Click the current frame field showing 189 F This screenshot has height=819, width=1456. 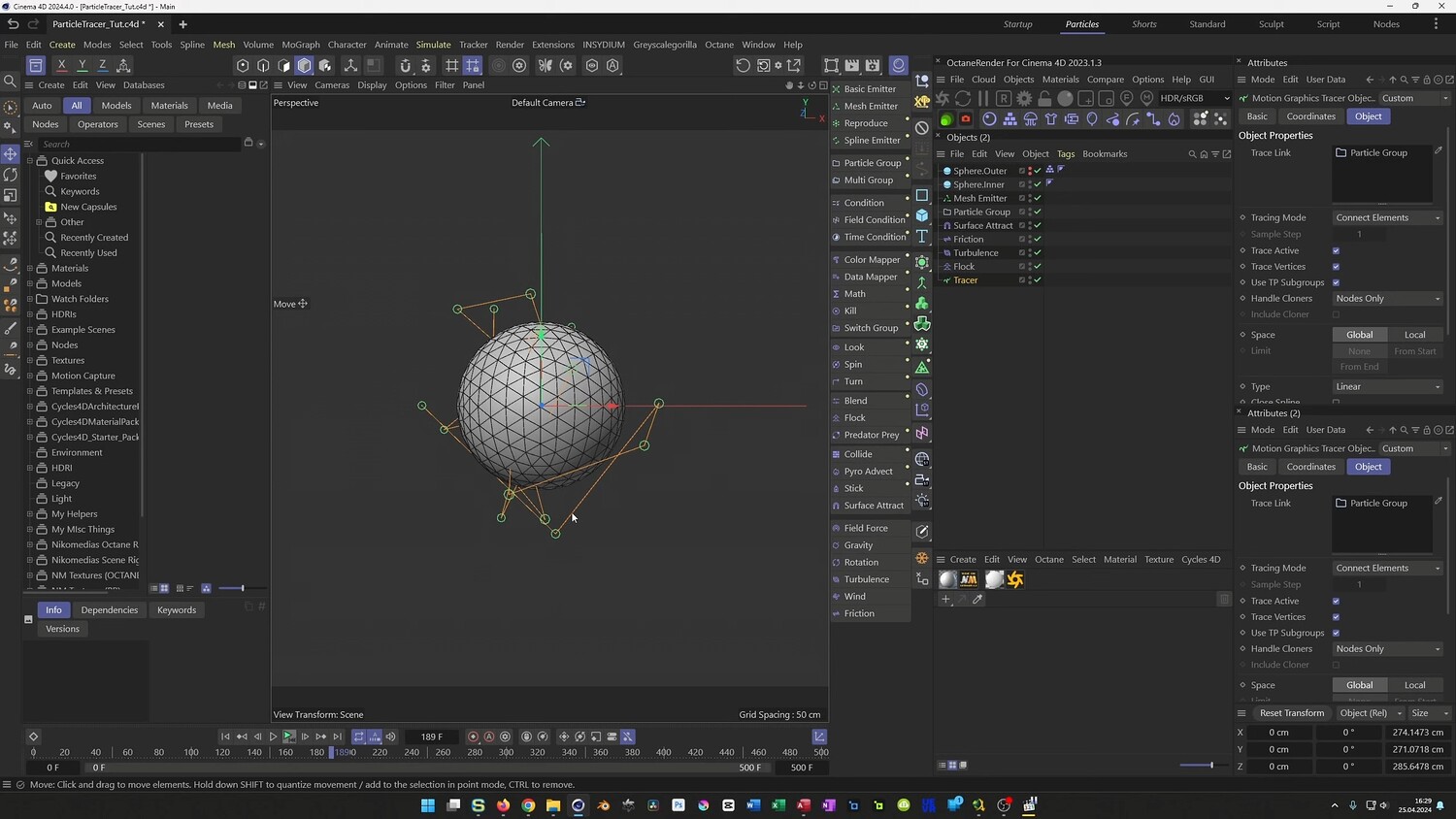[432, 737]
